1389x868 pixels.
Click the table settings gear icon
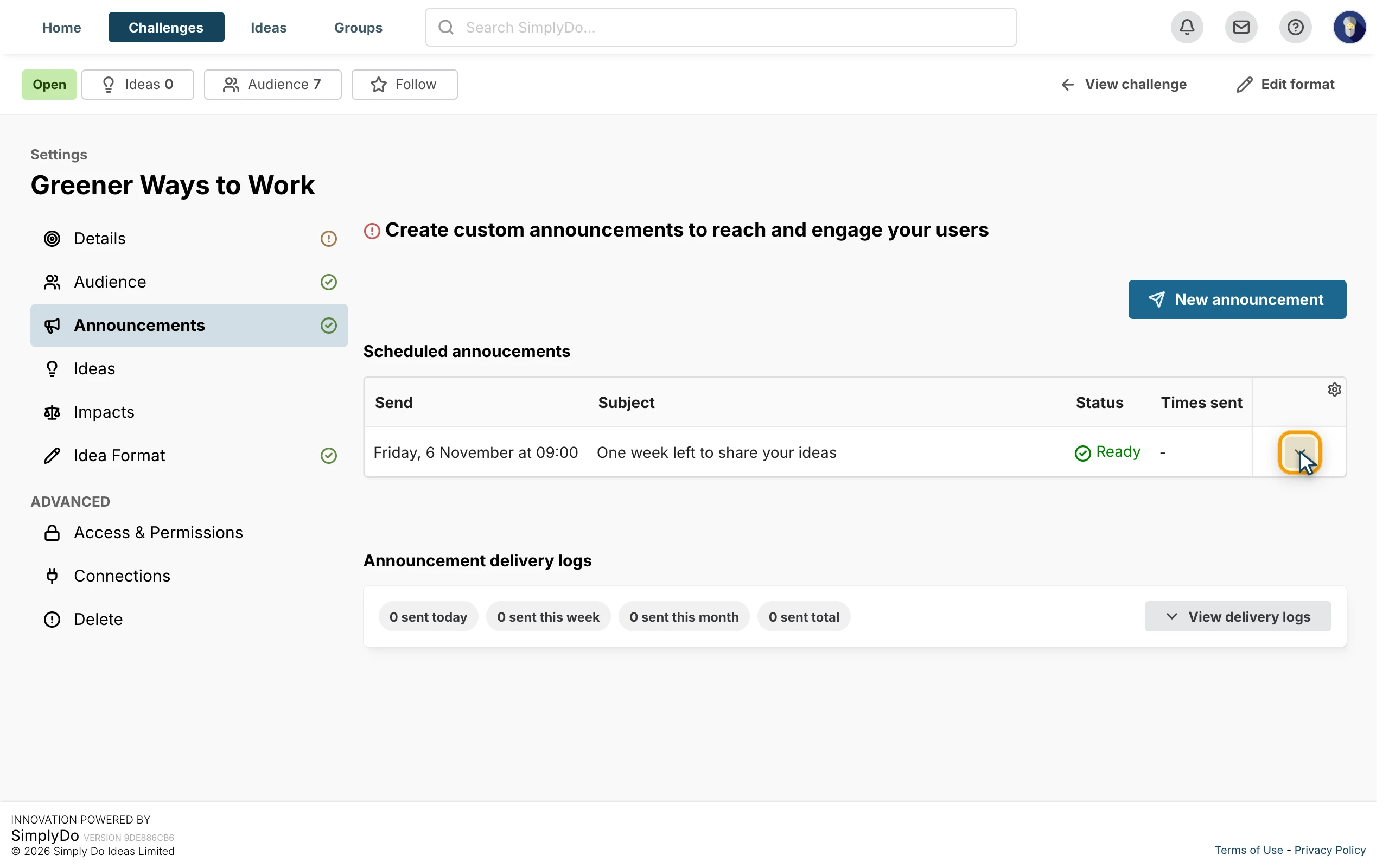point(1334,390)
